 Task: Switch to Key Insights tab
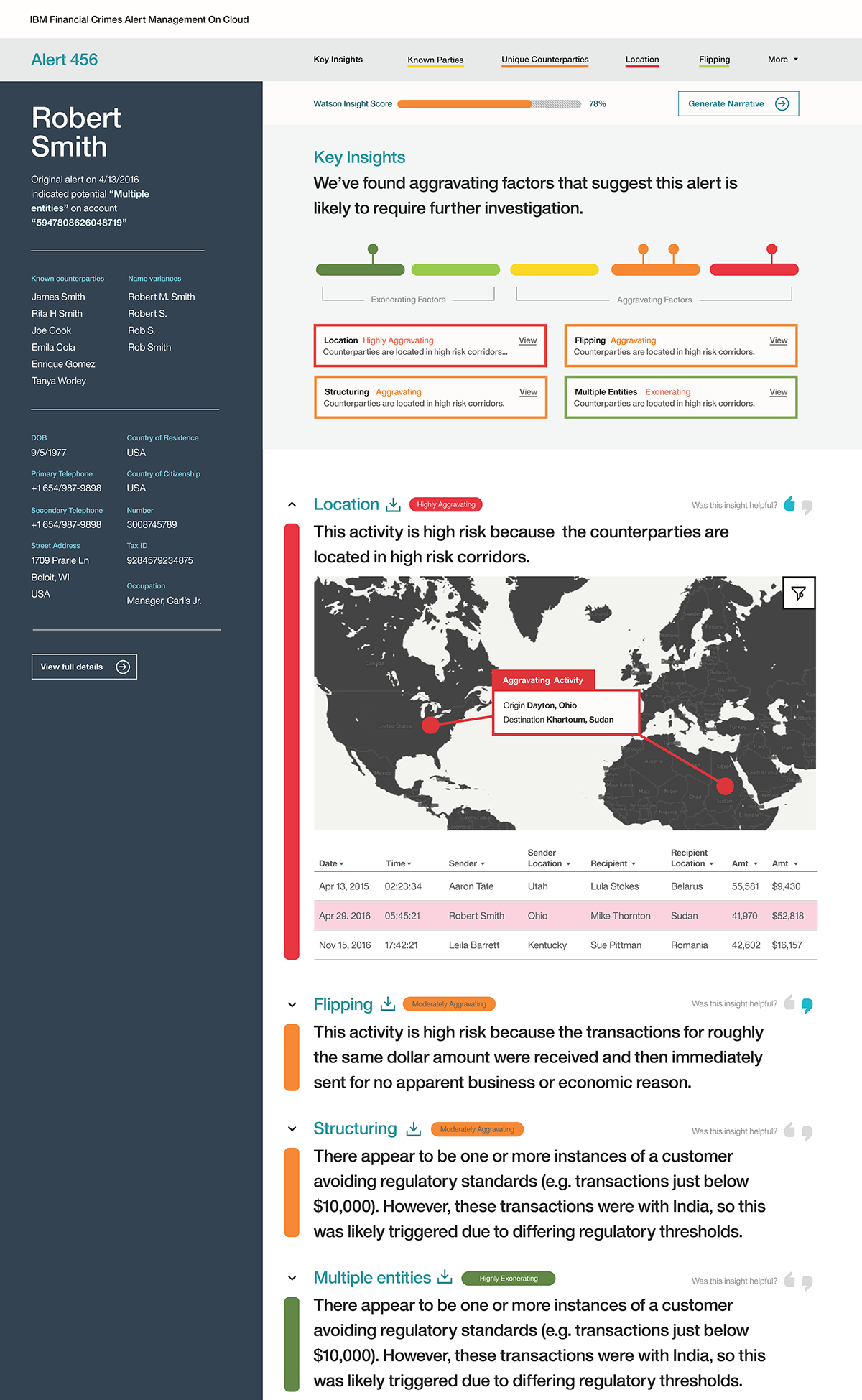coord(338,60)
